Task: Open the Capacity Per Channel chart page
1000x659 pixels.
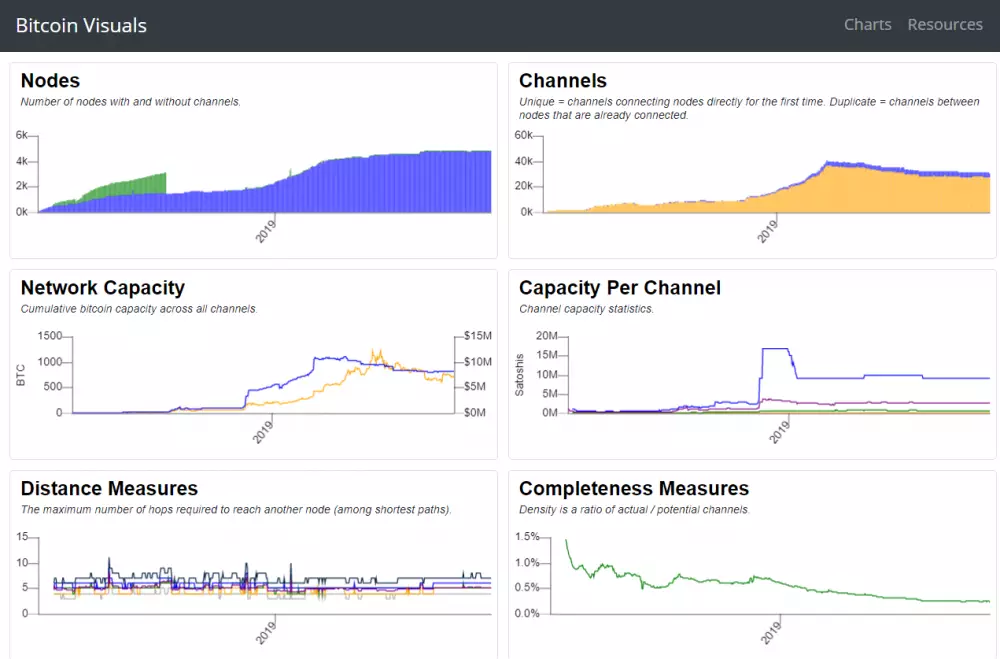Action: click(620, 288)
